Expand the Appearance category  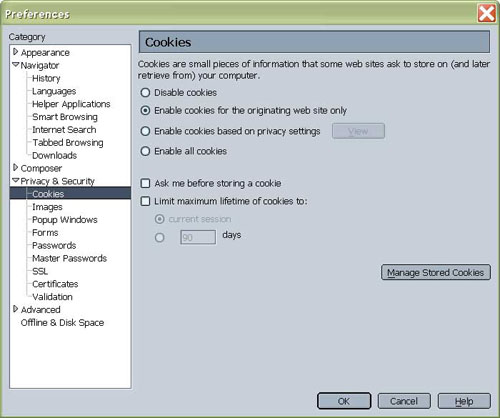(x=15, y=52)
